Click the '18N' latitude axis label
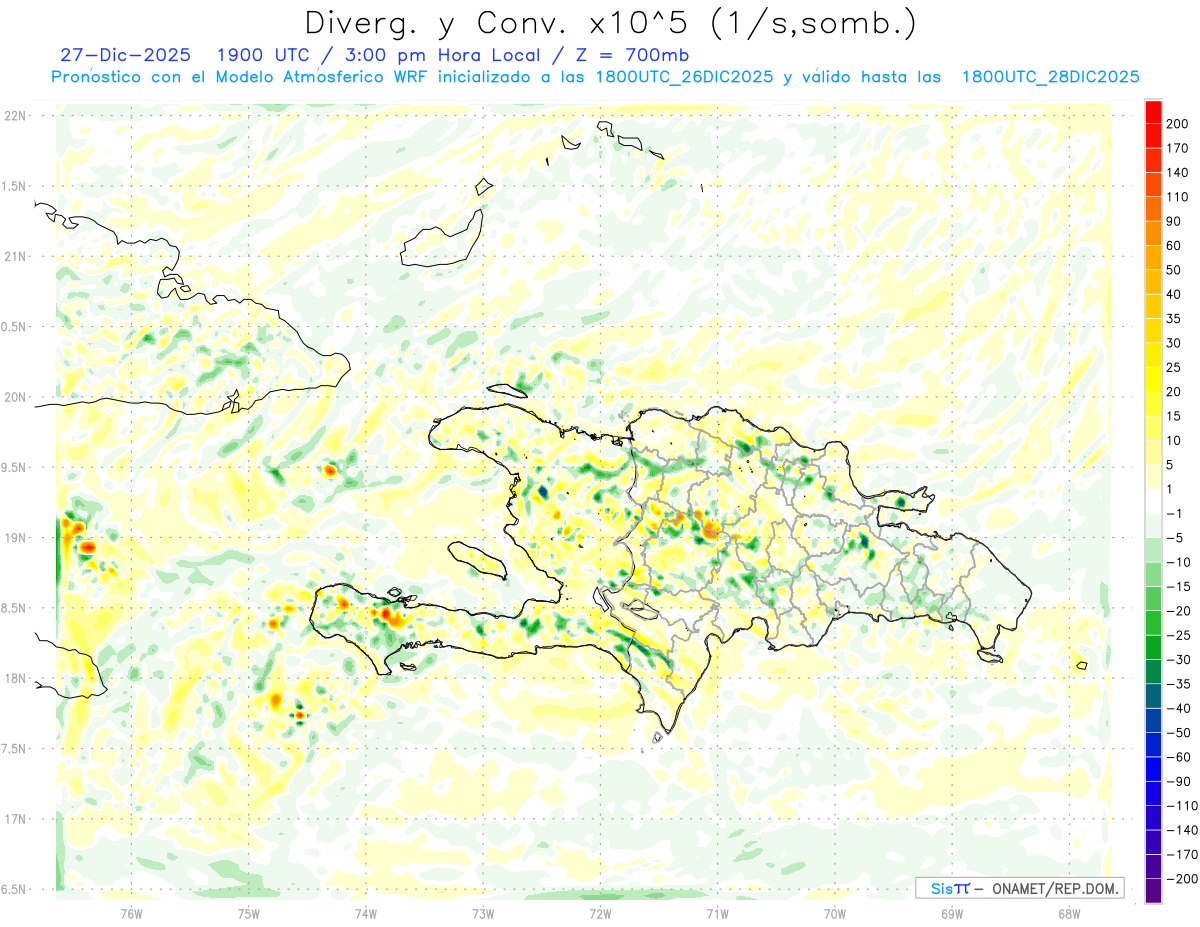Screen dimensions: 1200x927 (14, 679)
